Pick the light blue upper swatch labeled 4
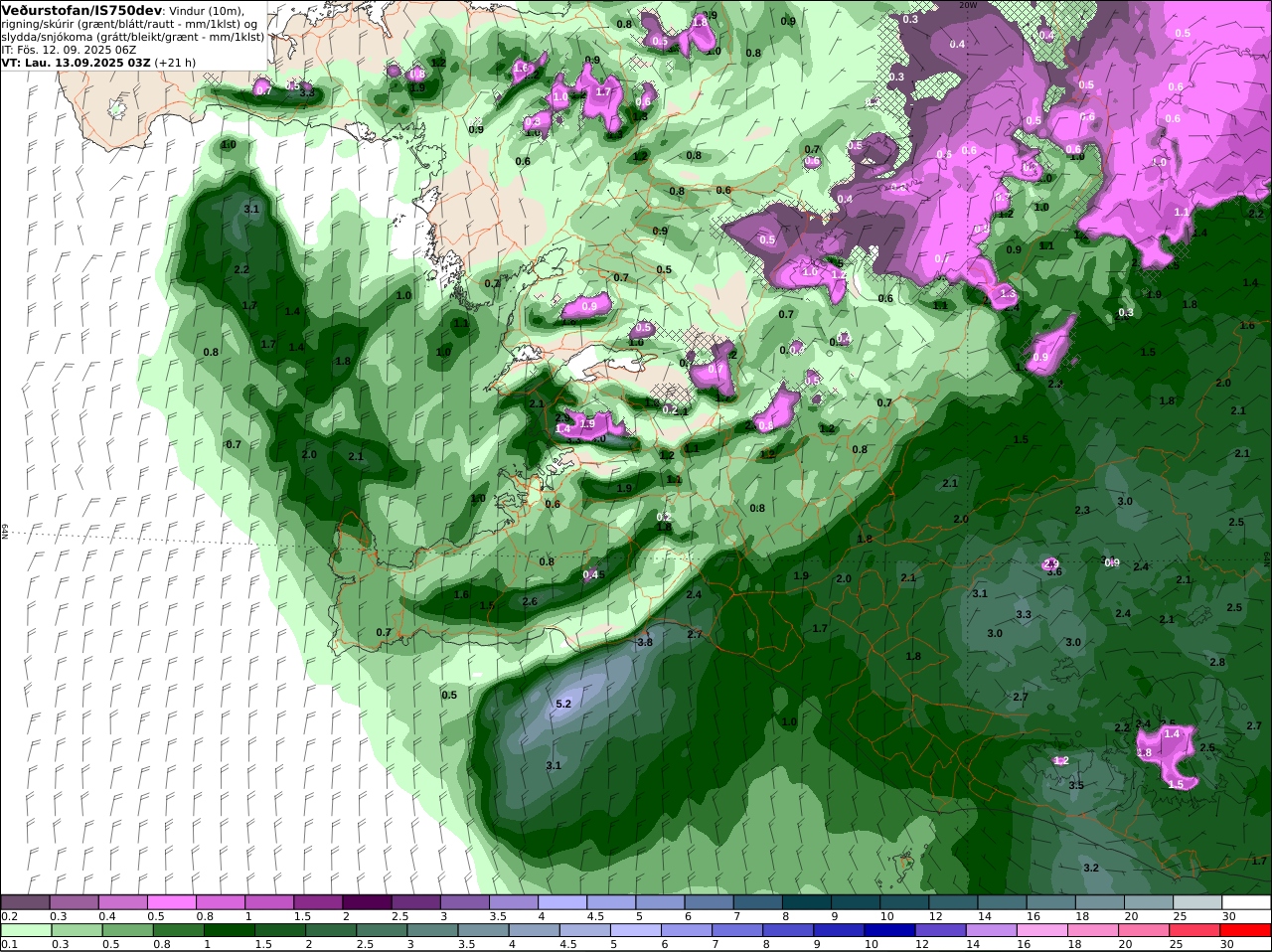Screen dimensions: 1272x952 [x=562, y=902]
